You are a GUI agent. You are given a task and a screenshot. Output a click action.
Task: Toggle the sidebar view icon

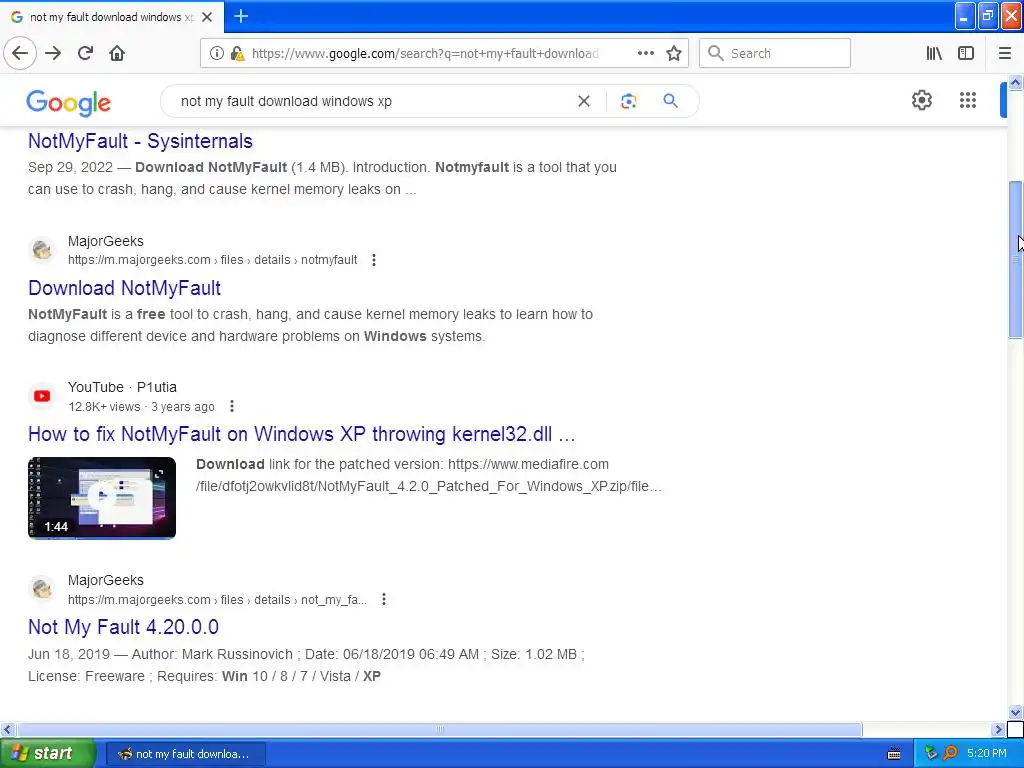(x=966, y=53)
